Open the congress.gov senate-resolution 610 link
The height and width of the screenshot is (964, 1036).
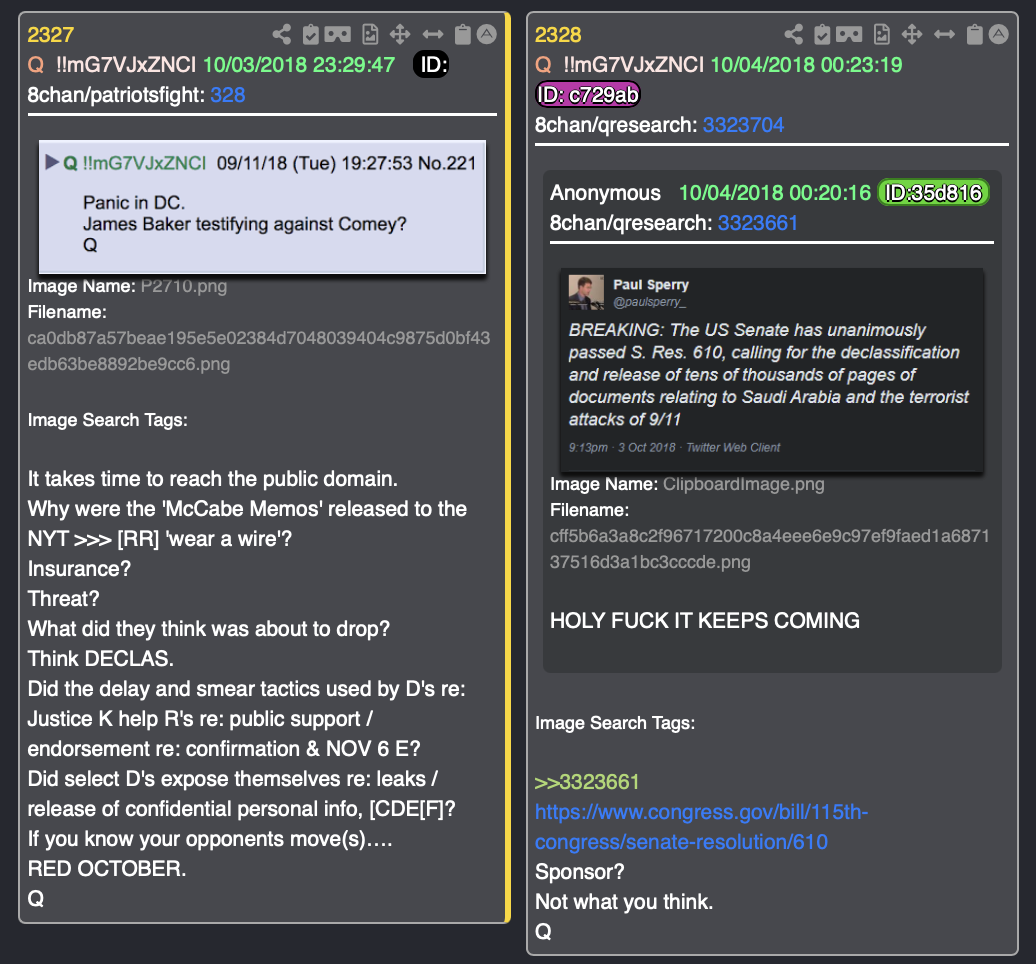point(701,827)
